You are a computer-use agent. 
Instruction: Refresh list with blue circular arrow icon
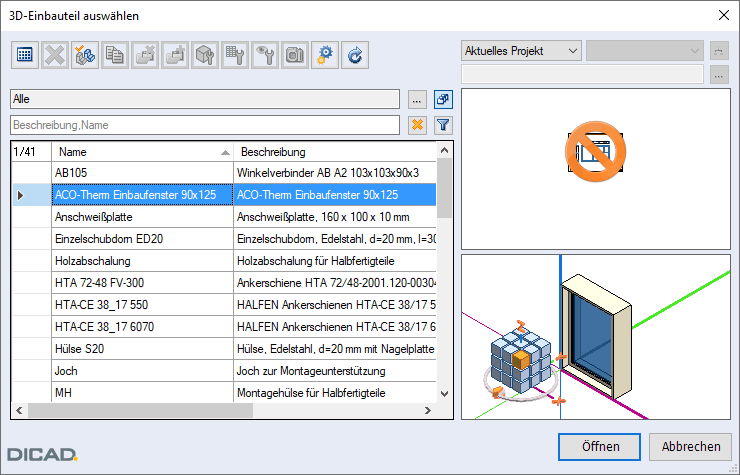[355, 55]
